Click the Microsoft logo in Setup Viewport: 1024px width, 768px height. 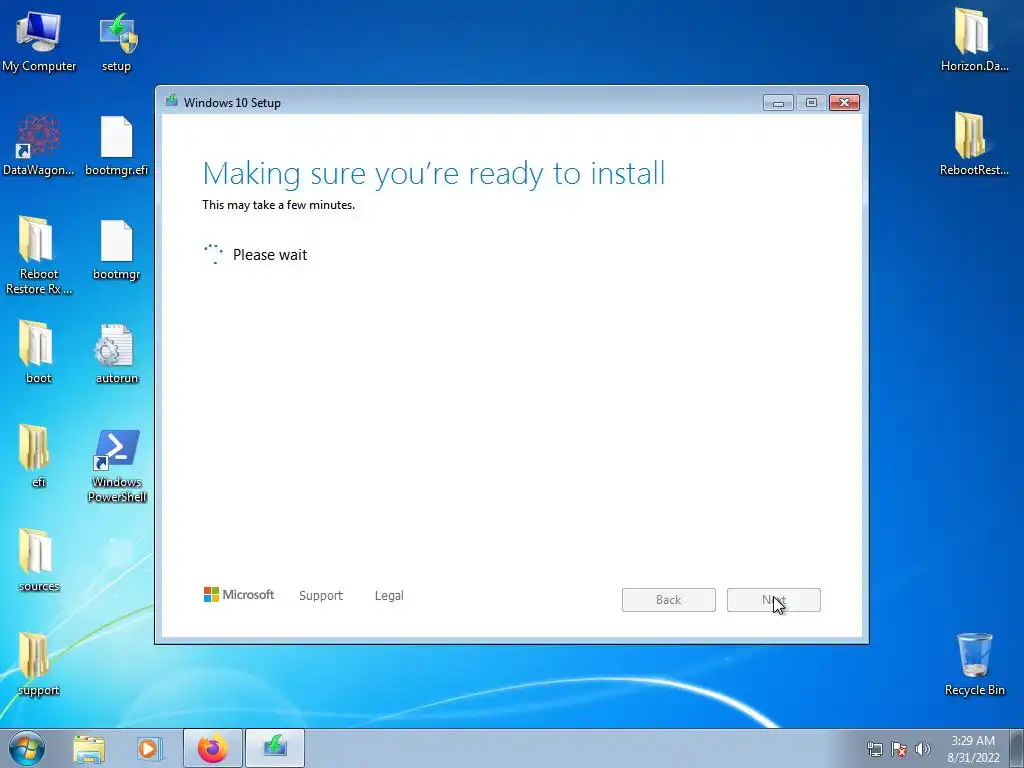click(239, 595)
